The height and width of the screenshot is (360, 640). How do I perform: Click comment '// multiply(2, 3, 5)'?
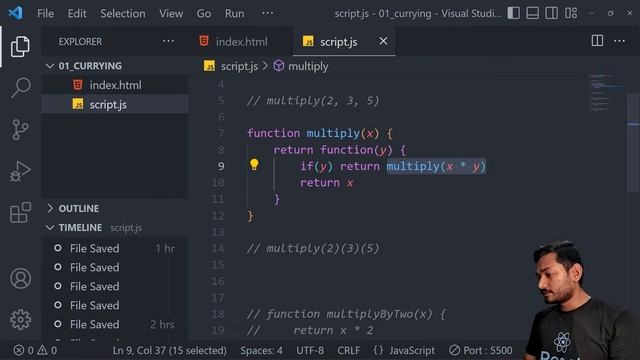(313, 100)
